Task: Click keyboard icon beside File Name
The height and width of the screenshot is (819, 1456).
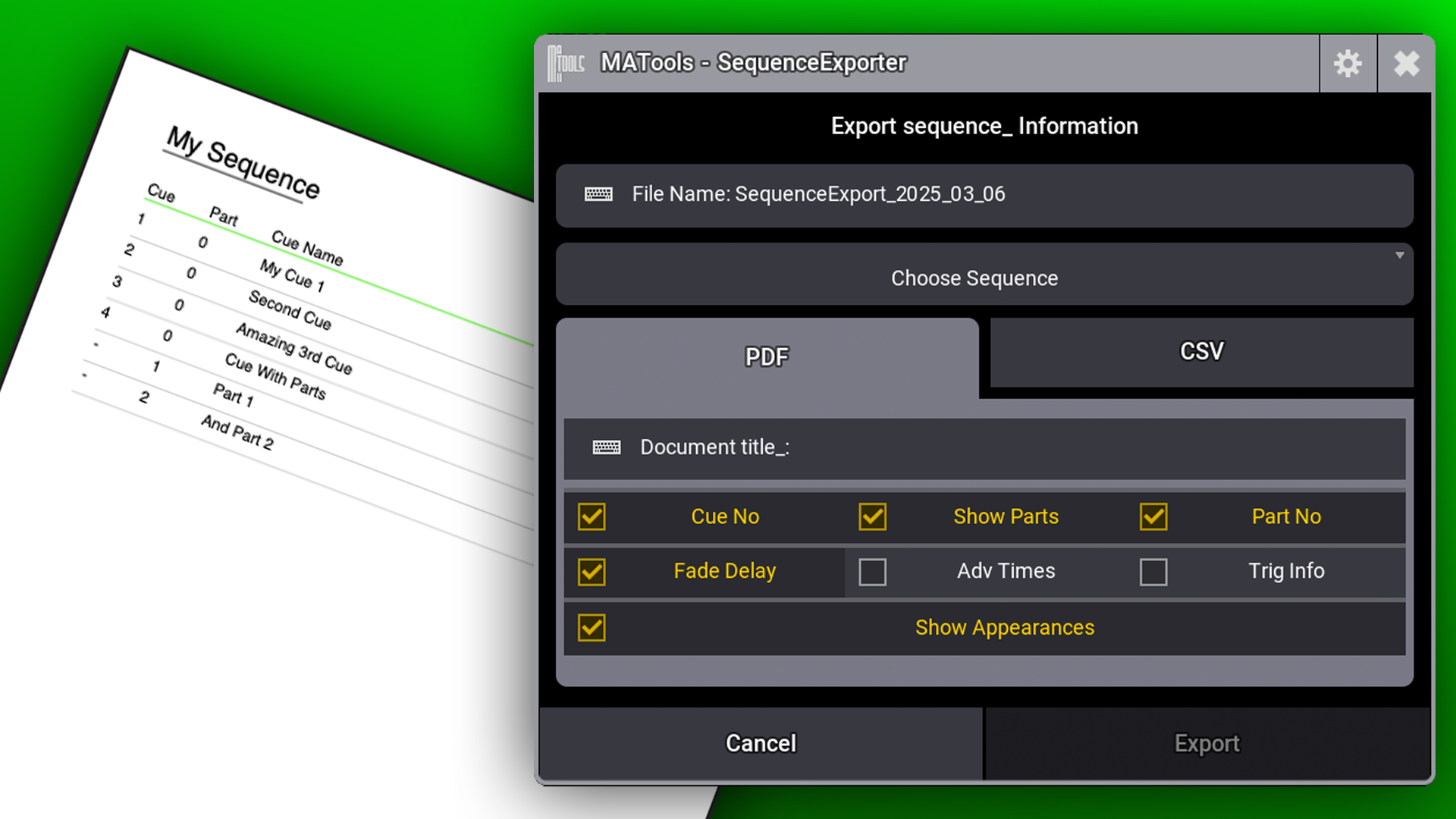Action: 598,195
